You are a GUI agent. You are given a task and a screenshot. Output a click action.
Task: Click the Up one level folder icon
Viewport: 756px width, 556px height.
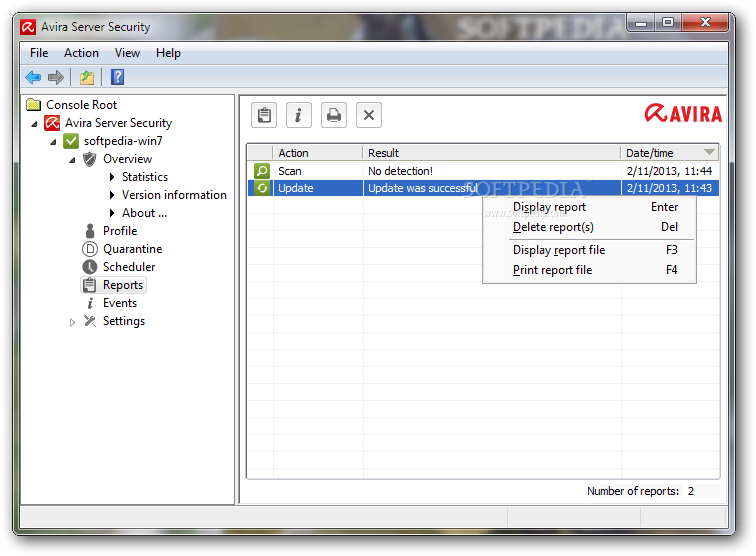(x=87, y=77)
